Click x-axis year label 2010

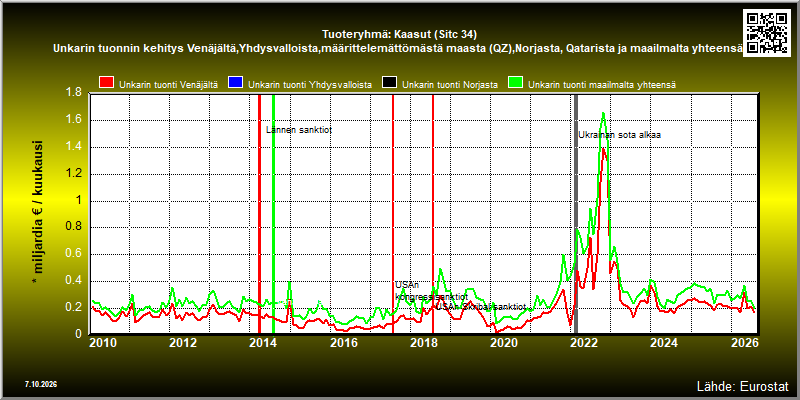tap(103, 342)
